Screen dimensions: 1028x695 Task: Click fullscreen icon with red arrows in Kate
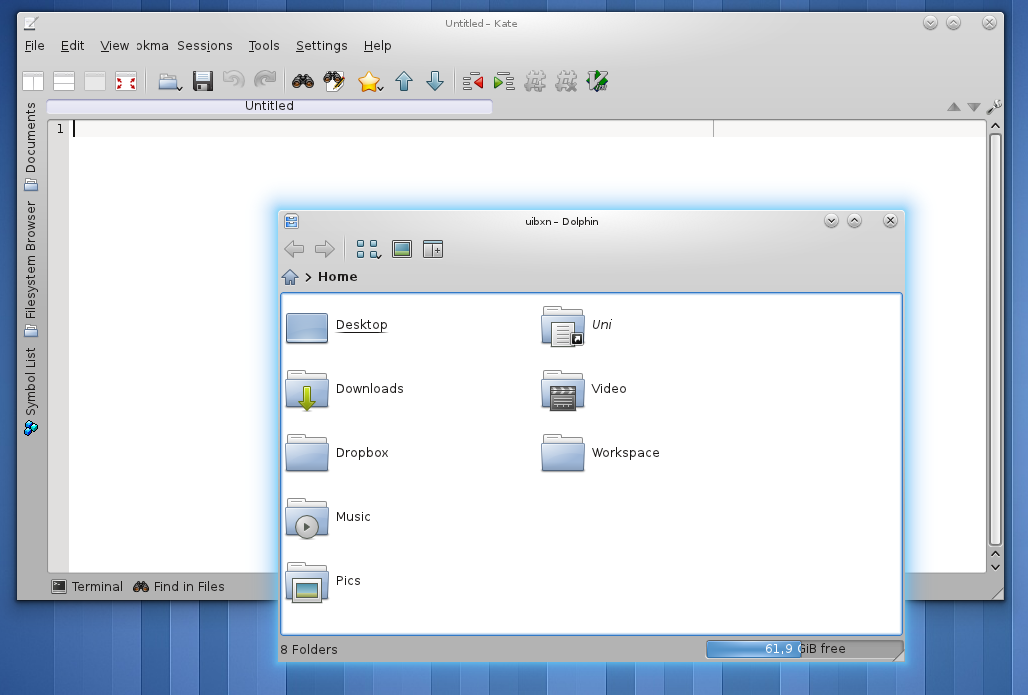126,81
